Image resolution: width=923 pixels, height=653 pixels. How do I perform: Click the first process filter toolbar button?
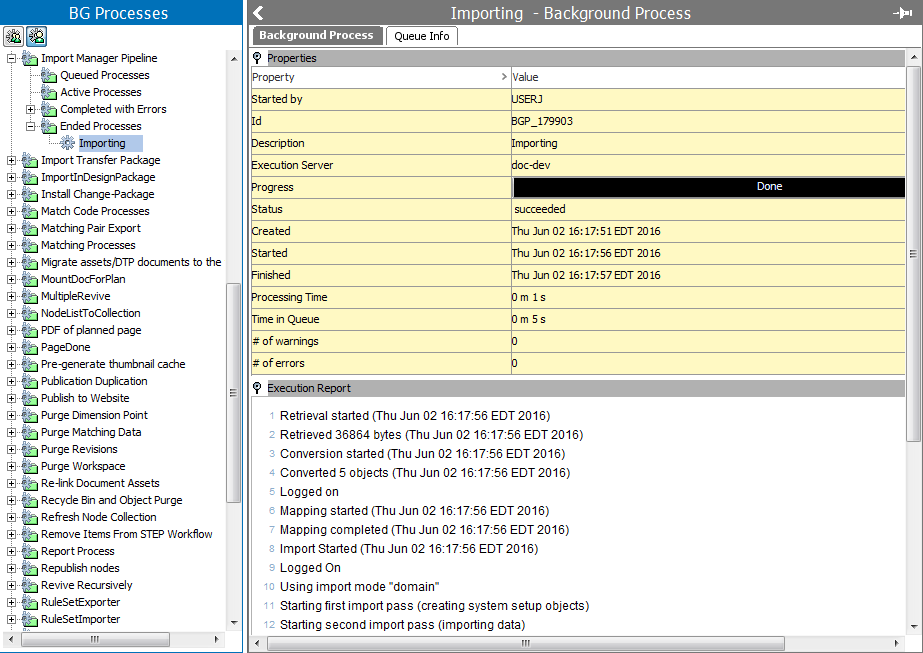pos(14,36)
